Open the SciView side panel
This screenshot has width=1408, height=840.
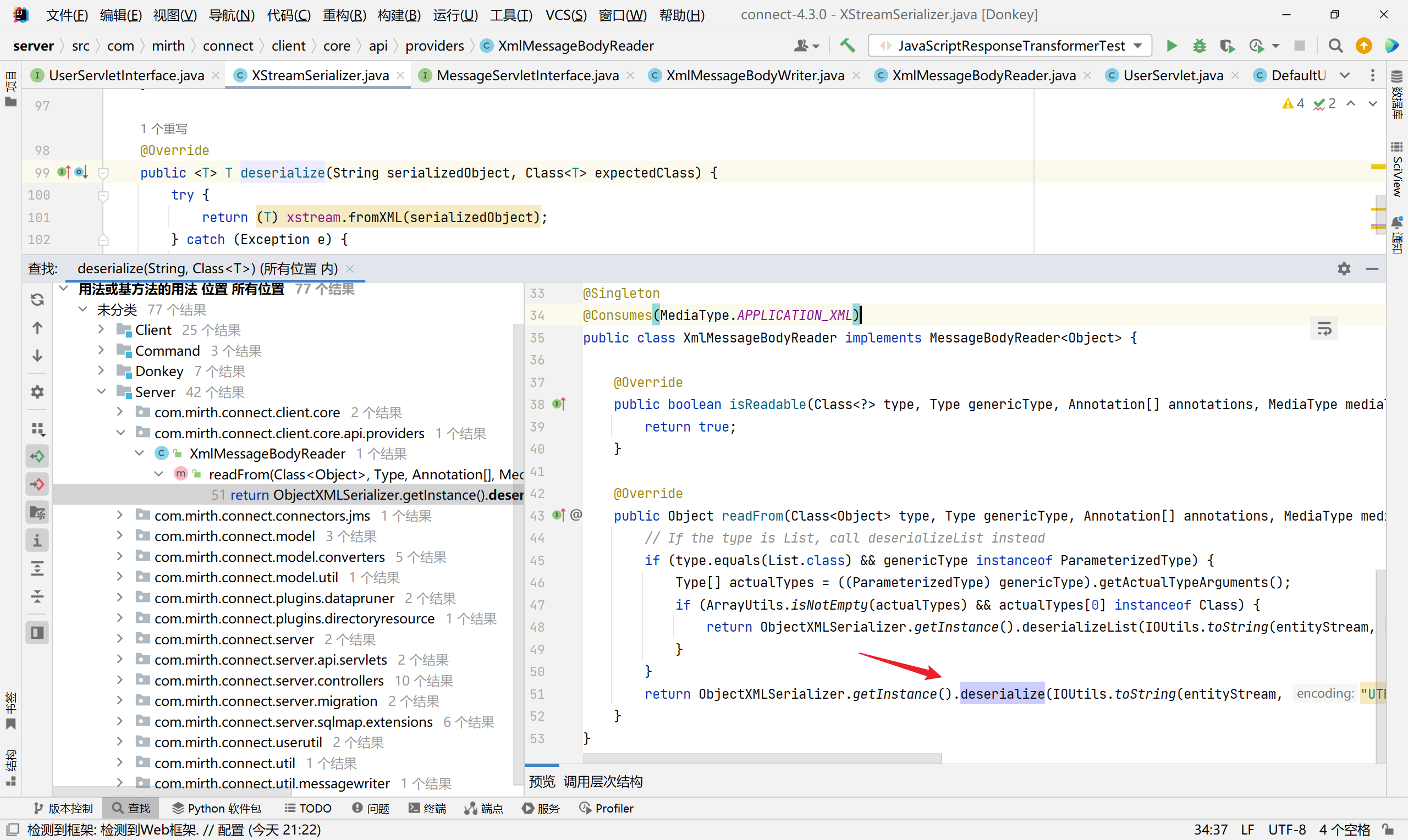1396,169
